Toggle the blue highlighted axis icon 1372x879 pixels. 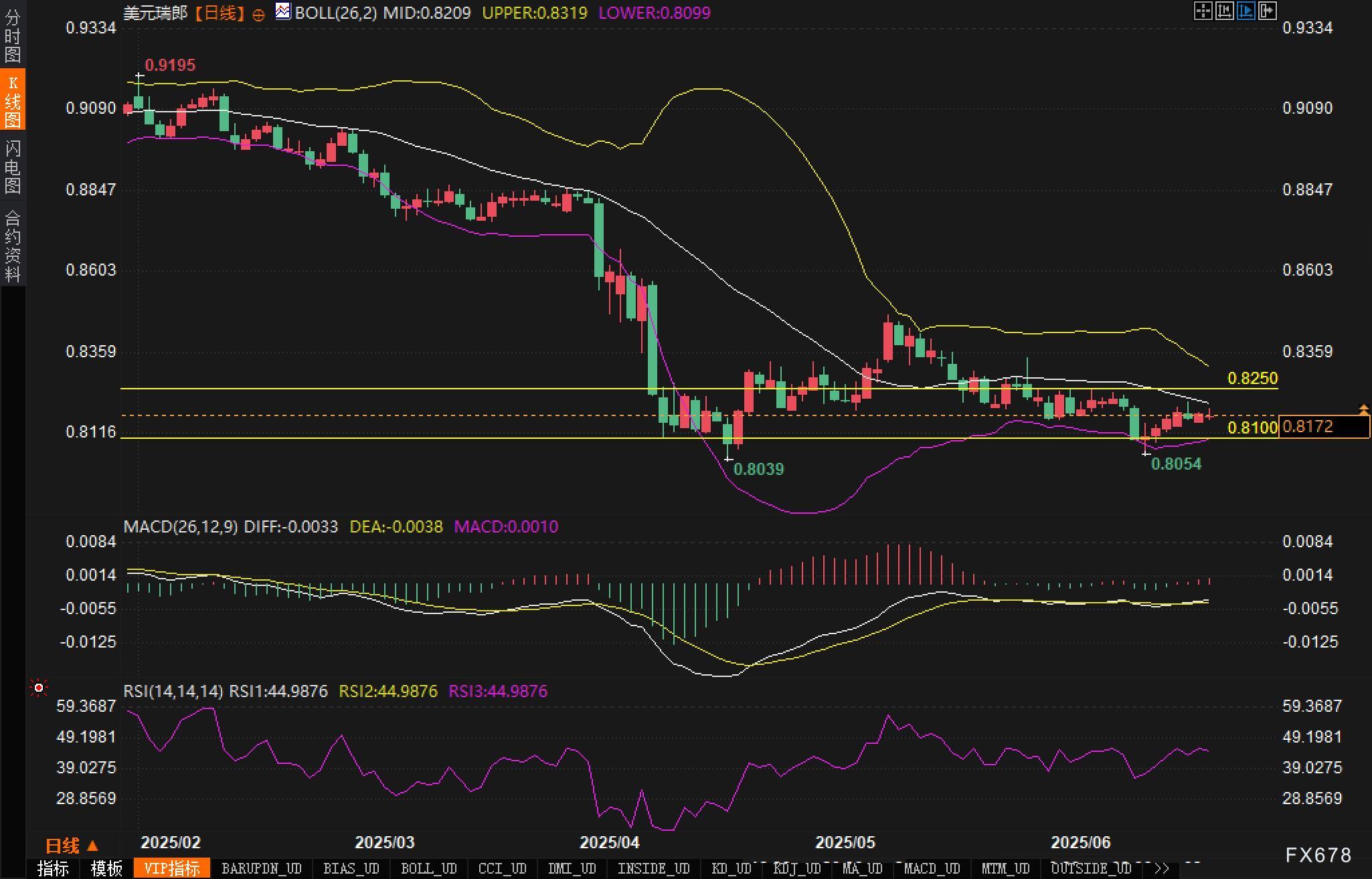1246,11
